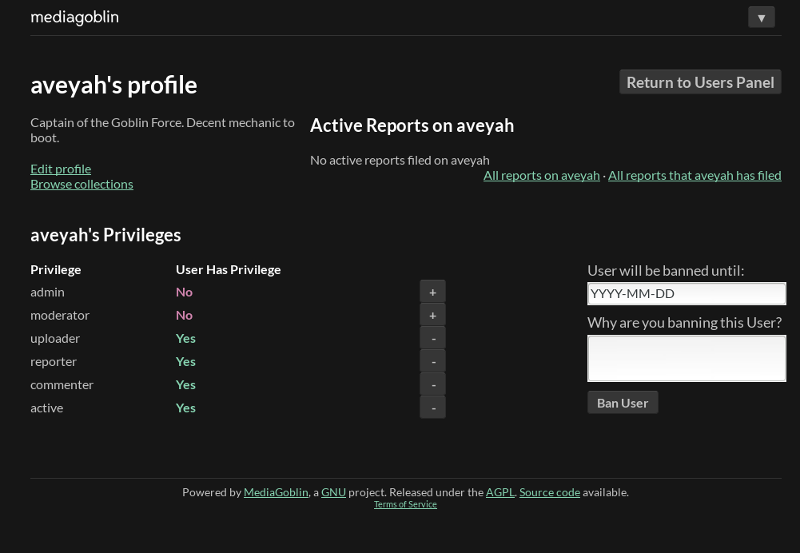Click the admin row's No value

[184, 292]
